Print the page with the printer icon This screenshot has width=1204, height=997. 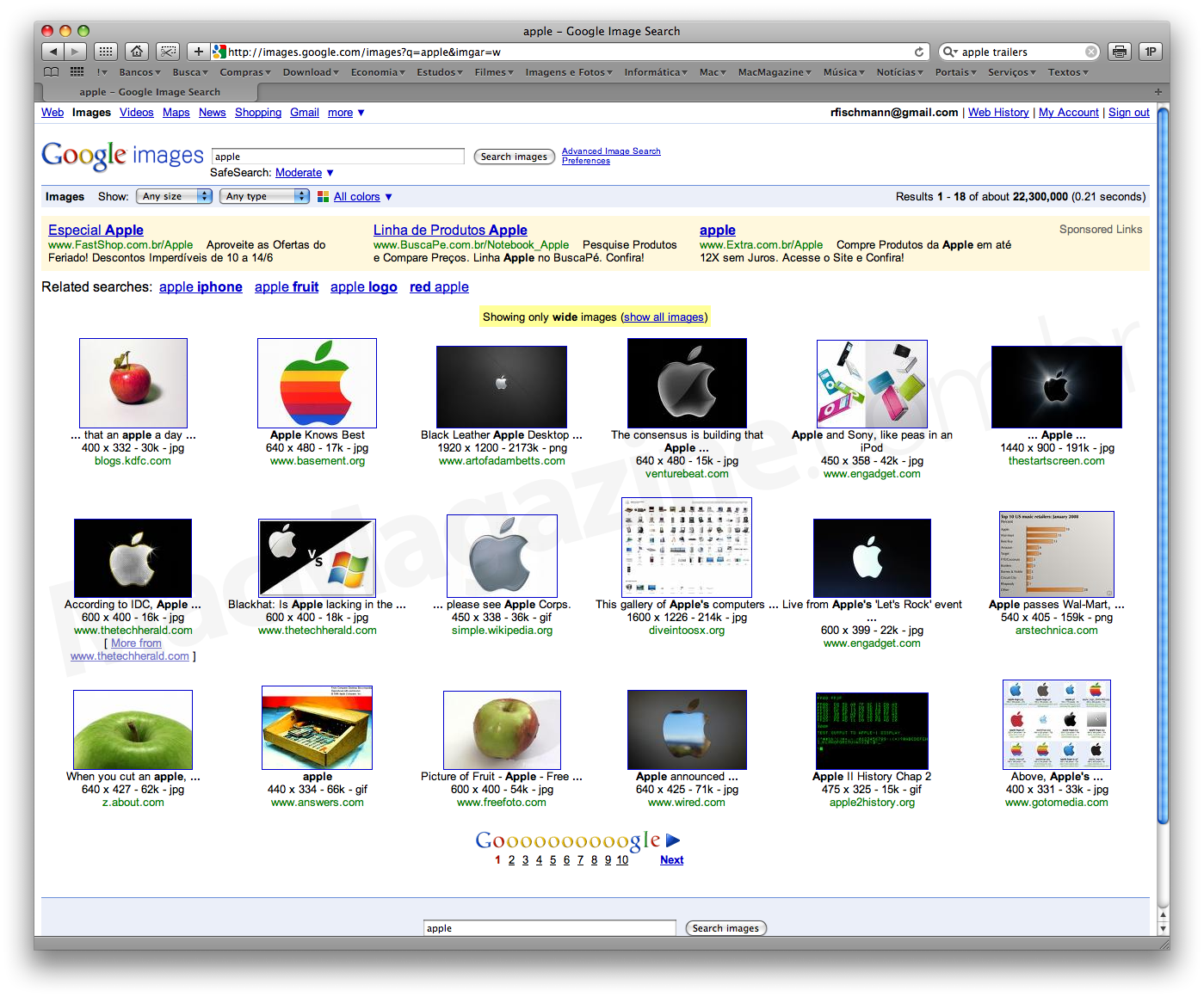[1120, 52]
